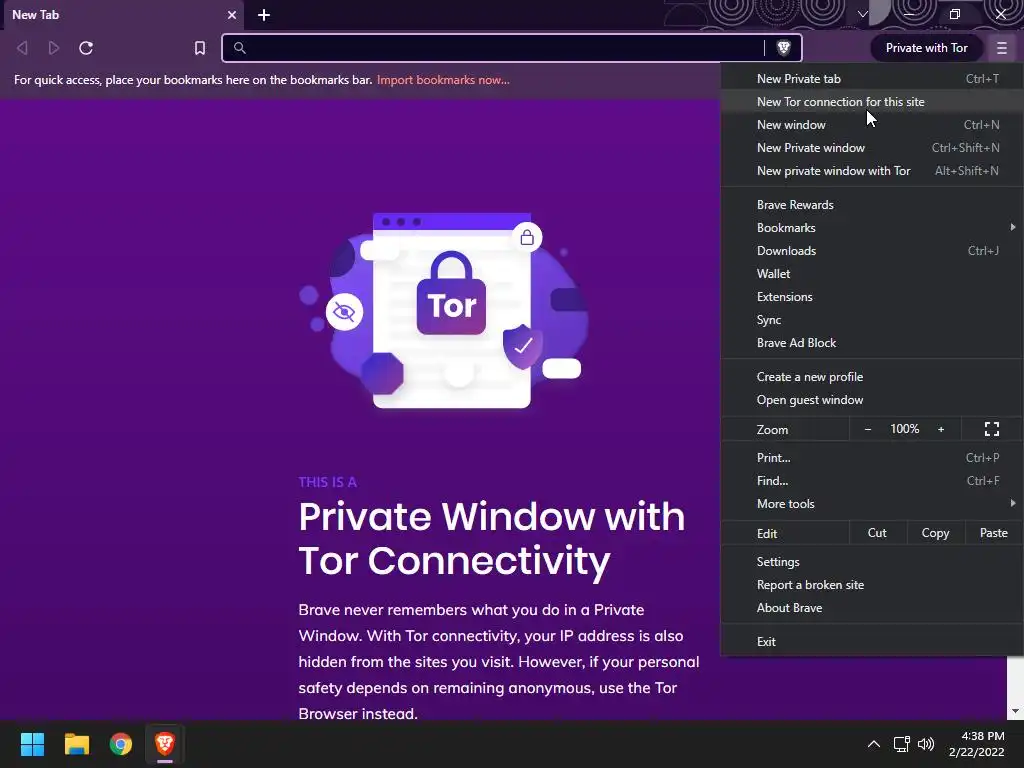The height and width of the screenshot is (768, 1024).
Task: Open Windows Start menu
Action: click(x=32, y=744)
